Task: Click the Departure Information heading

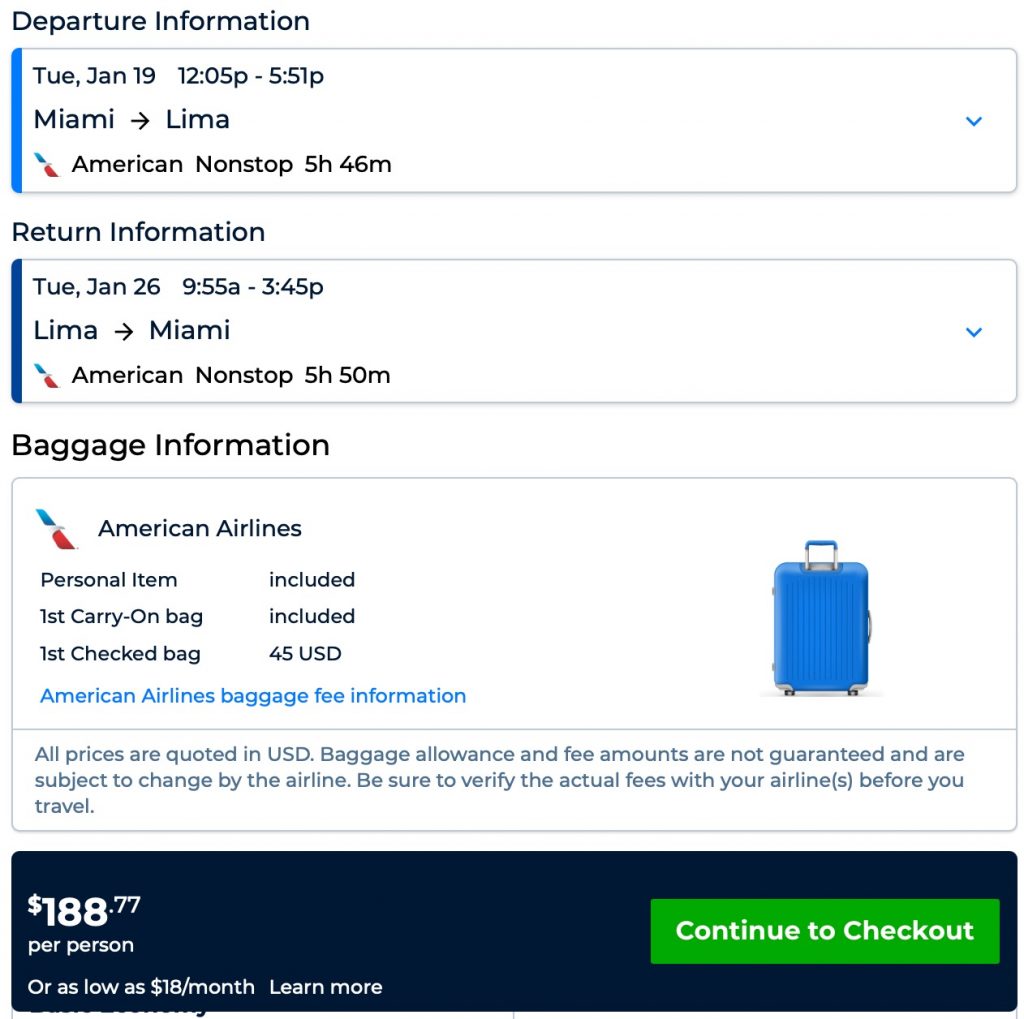Action: pyautogui.click(x=160, y=21)
